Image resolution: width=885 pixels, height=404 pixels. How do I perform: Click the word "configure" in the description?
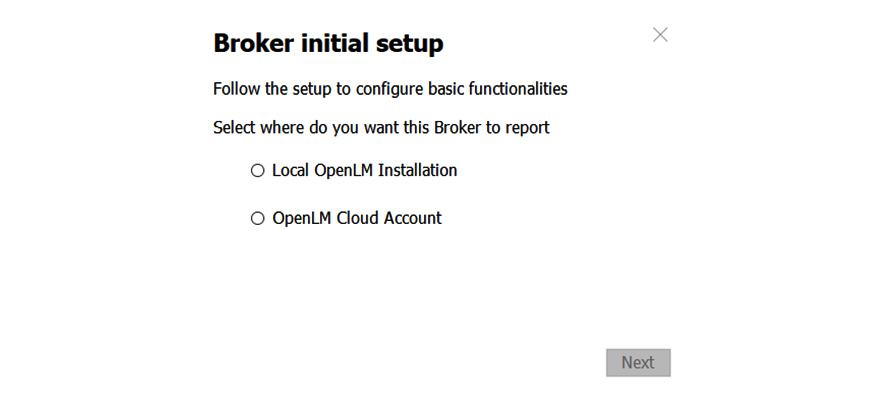click(389, 89)
